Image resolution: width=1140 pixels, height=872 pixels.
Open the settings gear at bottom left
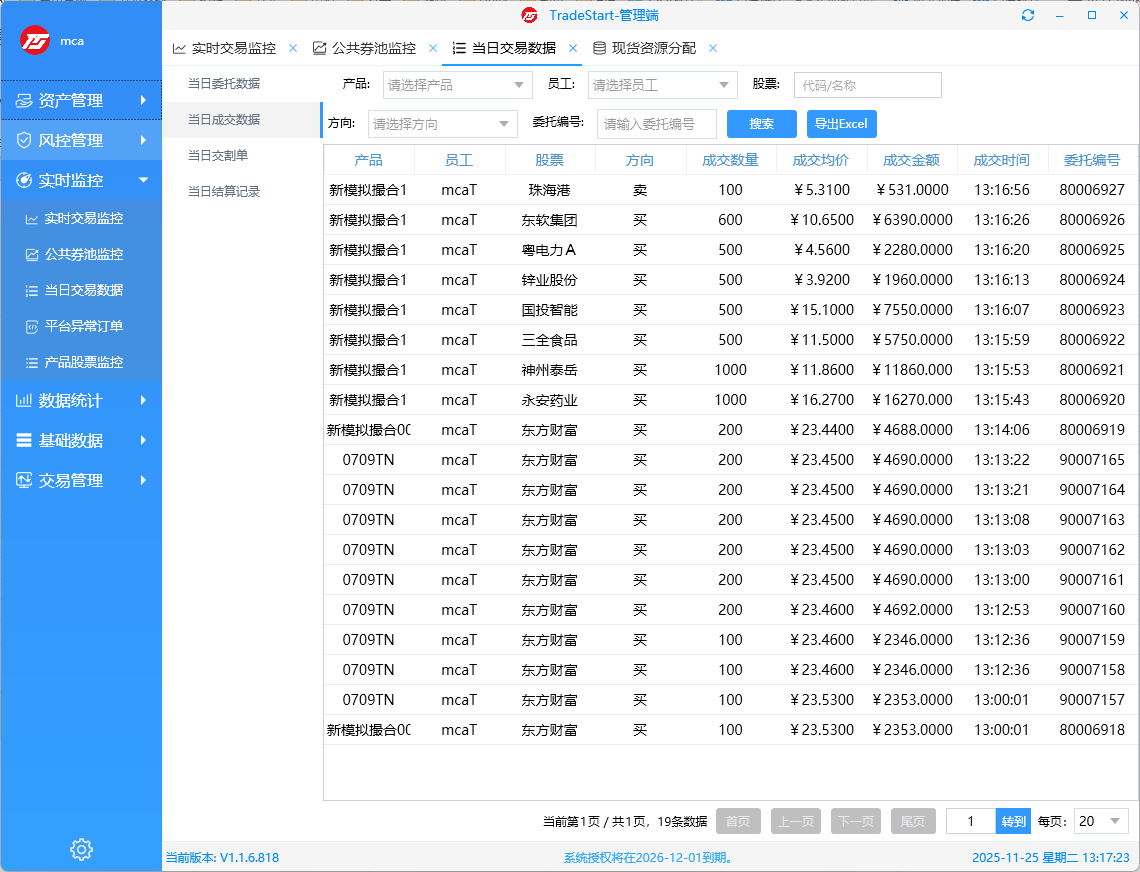click(81, 849)
